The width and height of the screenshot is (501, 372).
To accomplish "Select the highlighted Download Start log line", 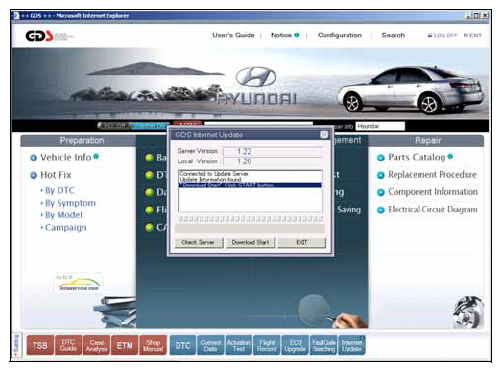I will pos(250,185).
